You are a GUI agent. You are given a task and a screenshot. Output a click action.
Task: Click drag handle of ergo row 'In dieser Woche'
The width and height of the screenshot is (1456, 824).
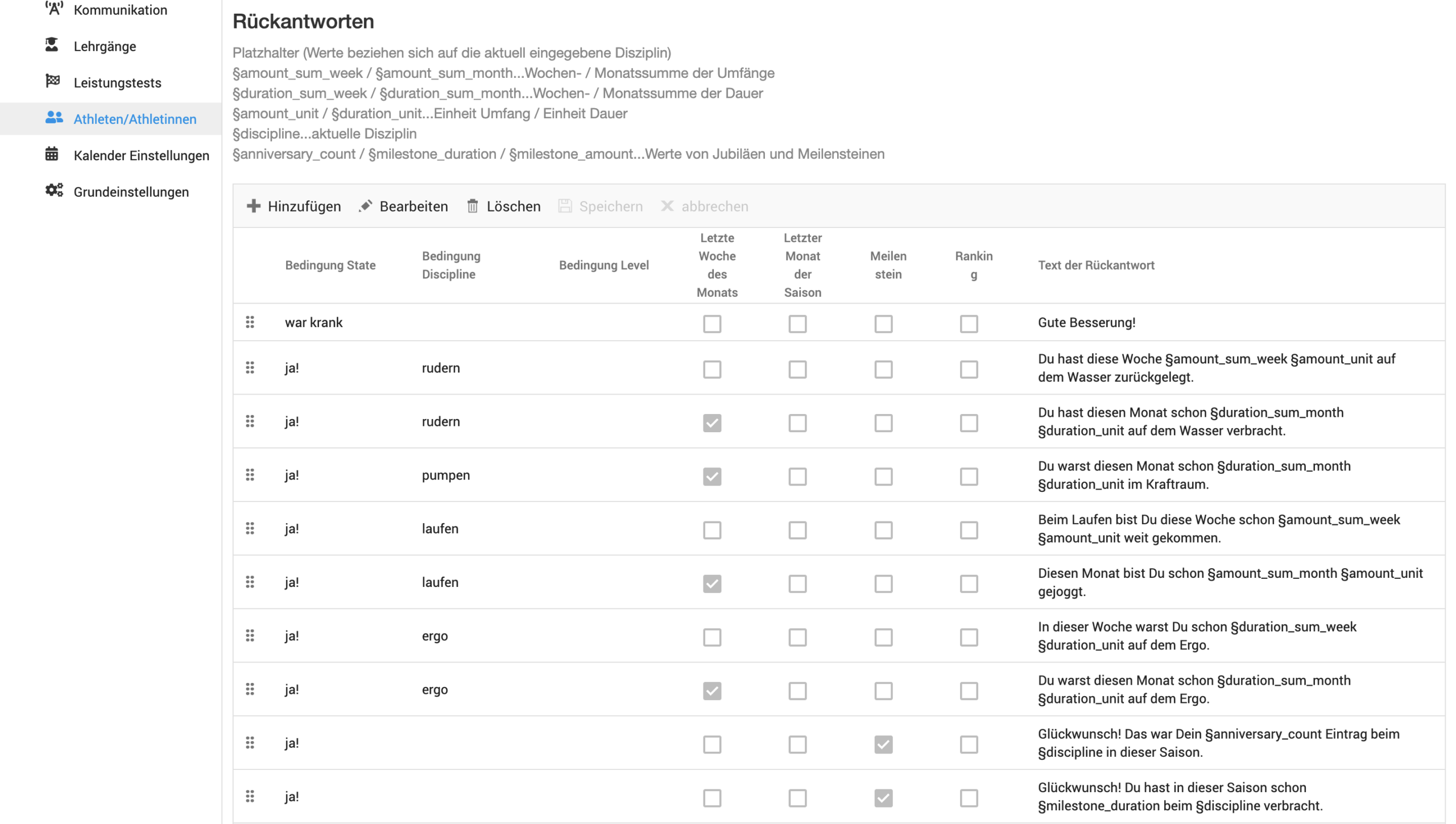[x=250, y=636]
